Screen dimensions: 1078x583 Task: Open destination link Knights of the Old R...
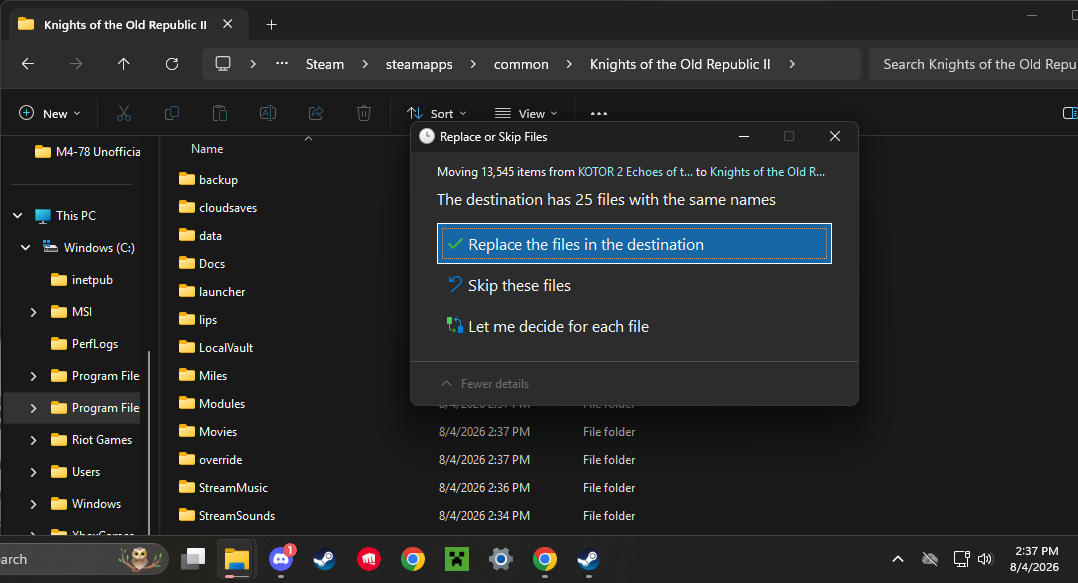pos(767,172)
